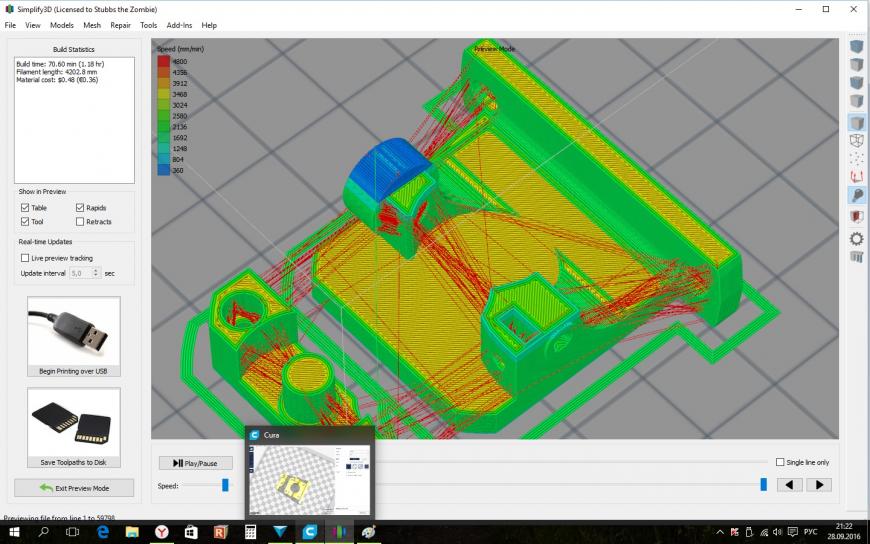Image resolution: width=870 pixels, height=544 pixels.
Task: Open the РУС input language selector
Action: [x=811, y=532]
